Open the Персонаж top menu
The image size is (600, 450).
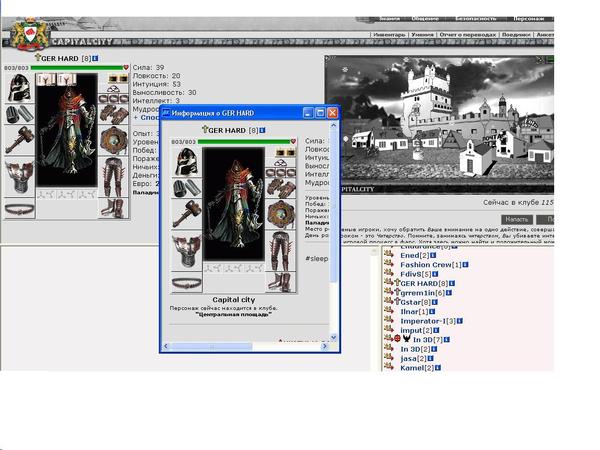tap(528, 18)
